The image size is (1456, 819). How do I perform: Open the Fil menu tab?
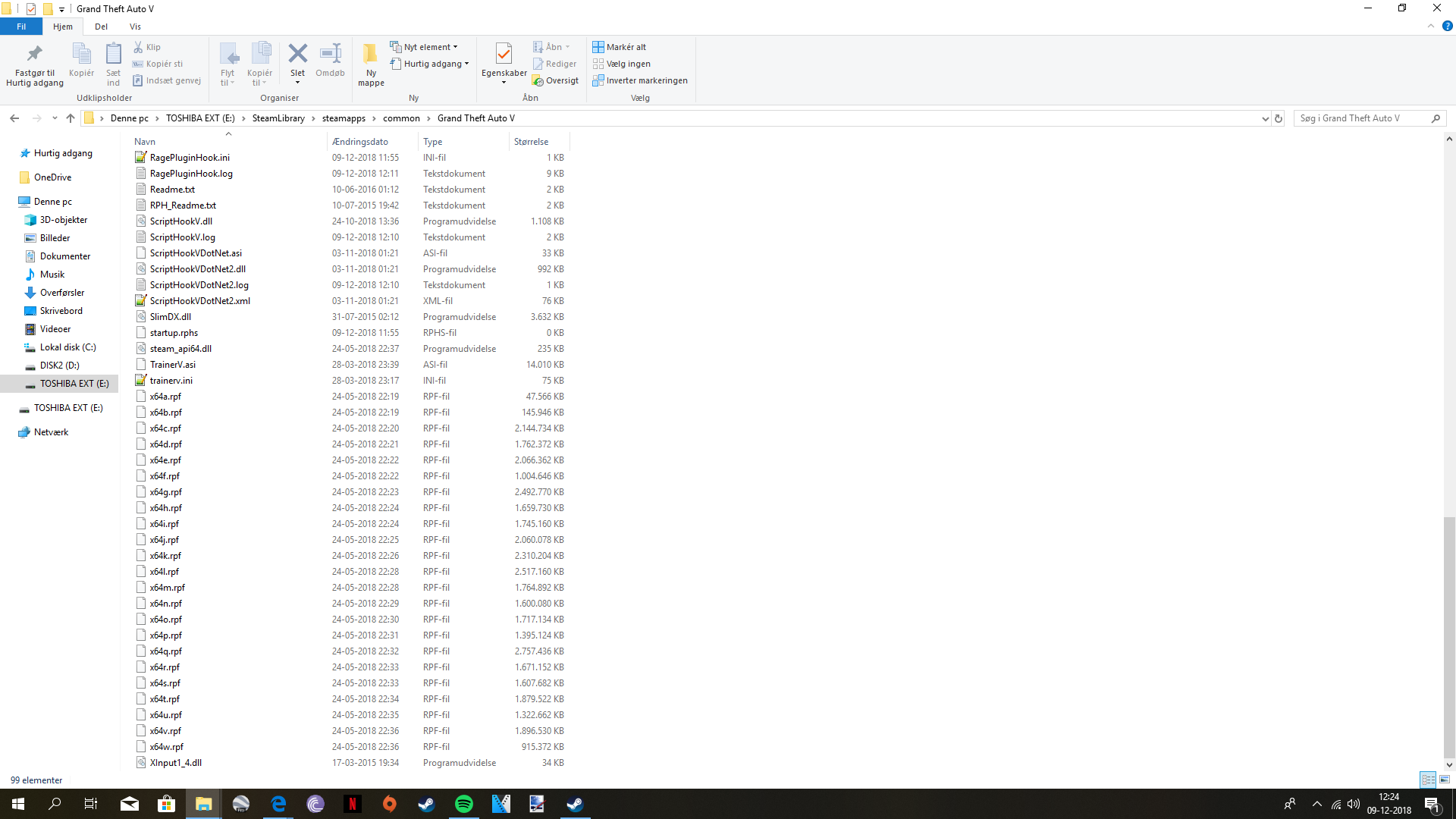pos(21,27)
